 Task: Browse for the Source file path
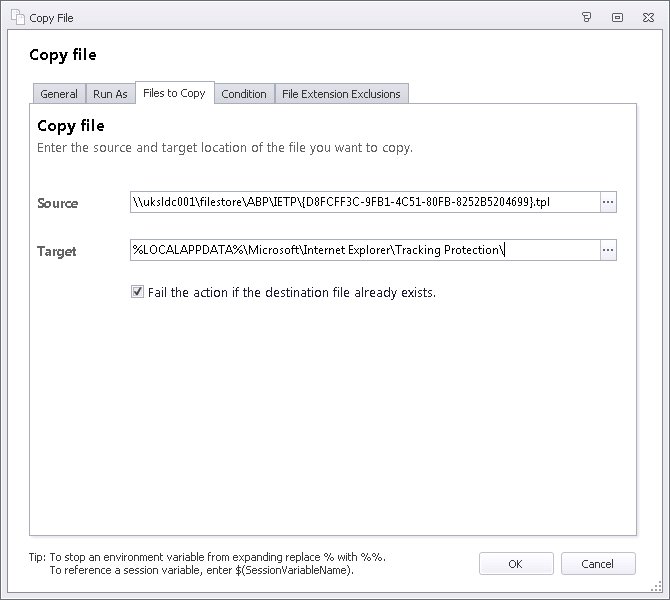coord(608,202)
